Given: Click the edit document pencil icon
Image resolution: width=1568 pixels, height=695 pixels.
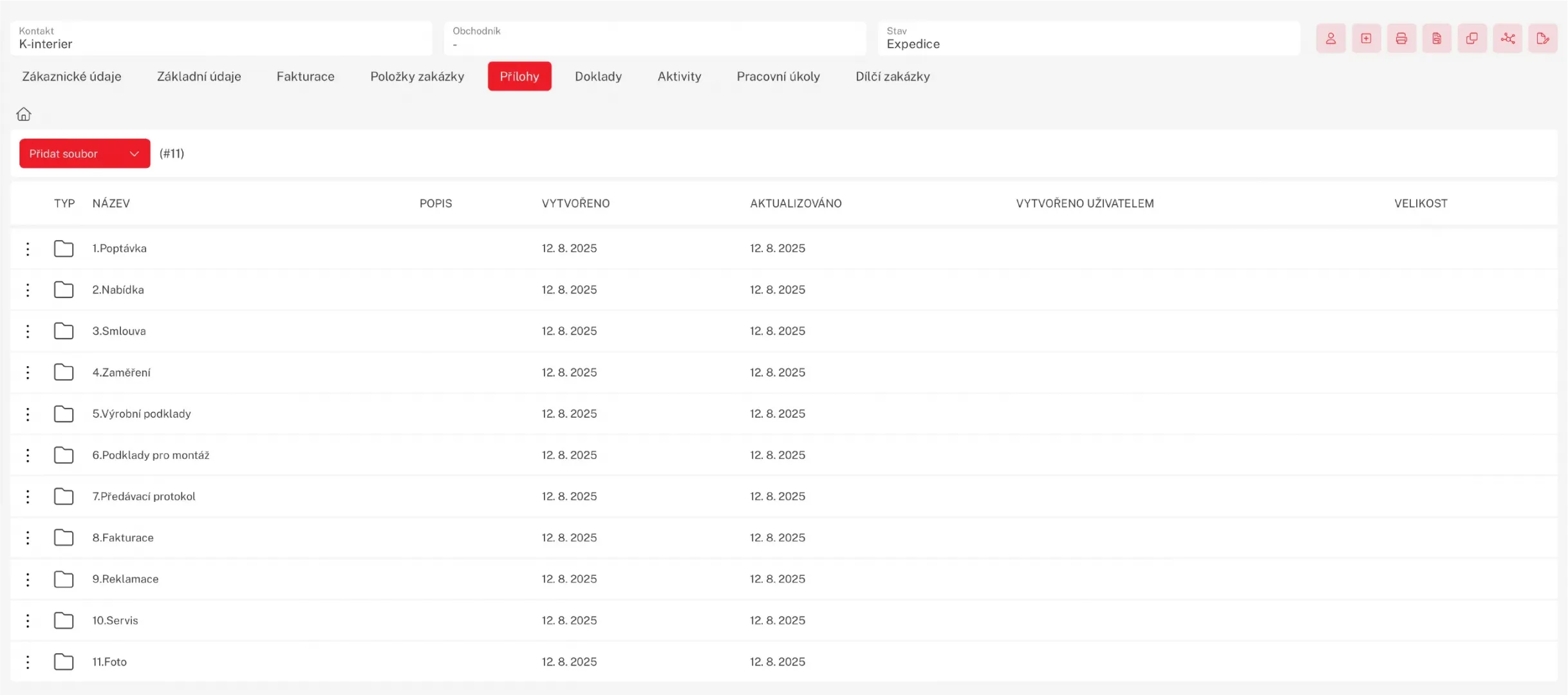Looking at the screenshot, I should coord(1543,39).
